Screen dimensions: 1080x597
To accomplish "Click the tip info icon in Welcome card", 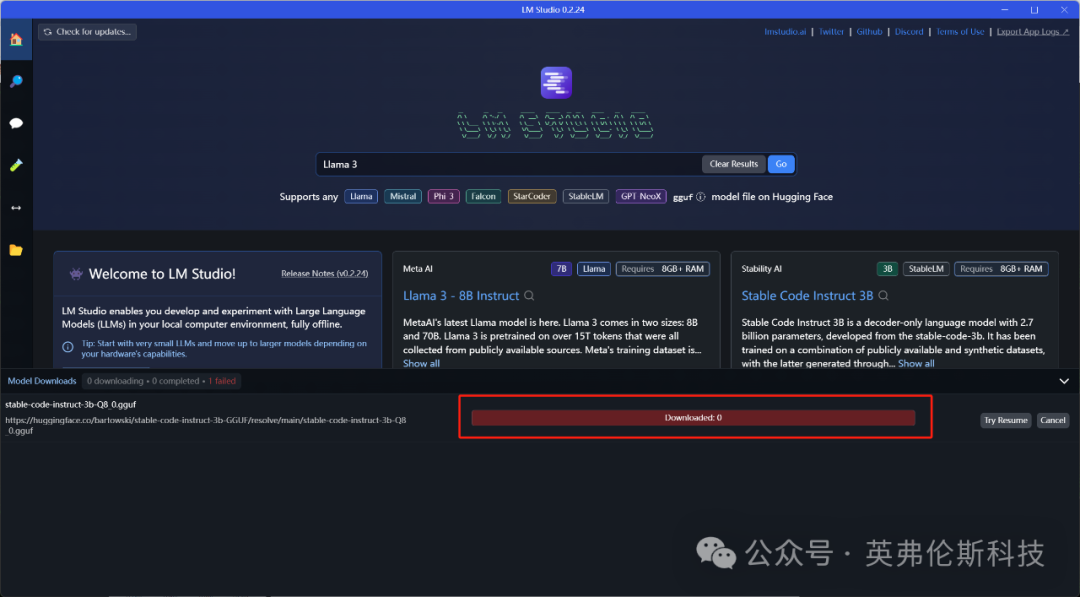I will [x=68, y=348].
